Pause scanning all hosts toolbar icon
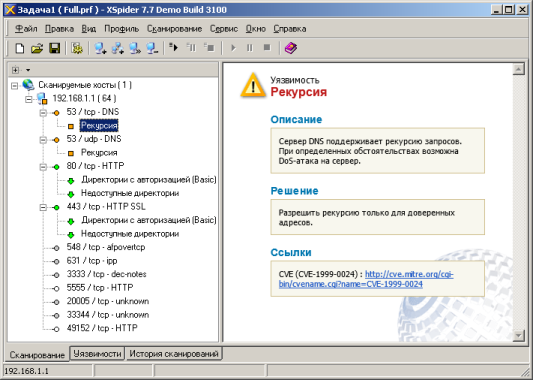The width and height of the screenshot is (533, 380). [191, 48]
